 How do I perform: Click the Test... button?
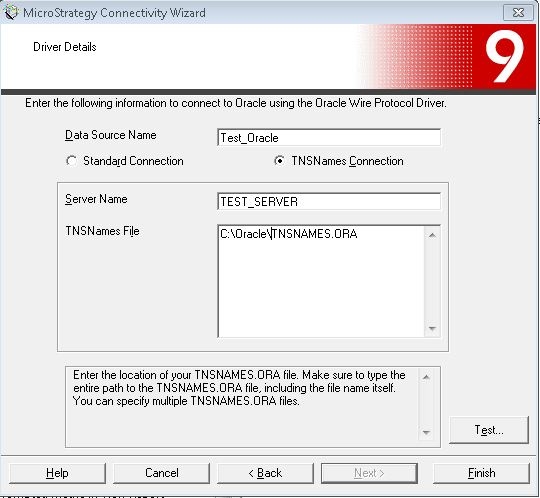click(x=489, y=430)
